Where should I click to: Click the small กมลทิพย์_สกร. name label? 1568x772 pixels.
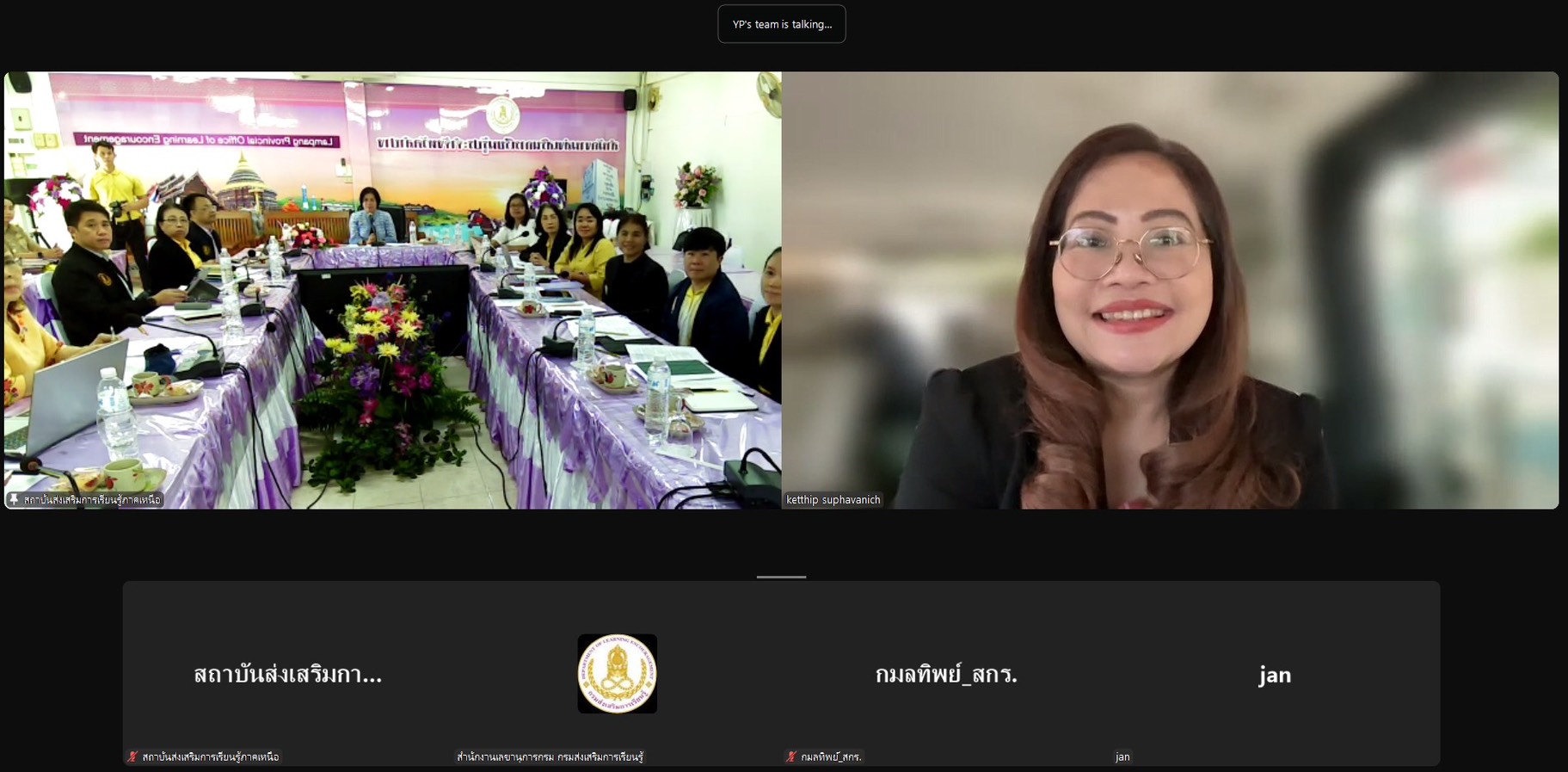tap(831, 757)
